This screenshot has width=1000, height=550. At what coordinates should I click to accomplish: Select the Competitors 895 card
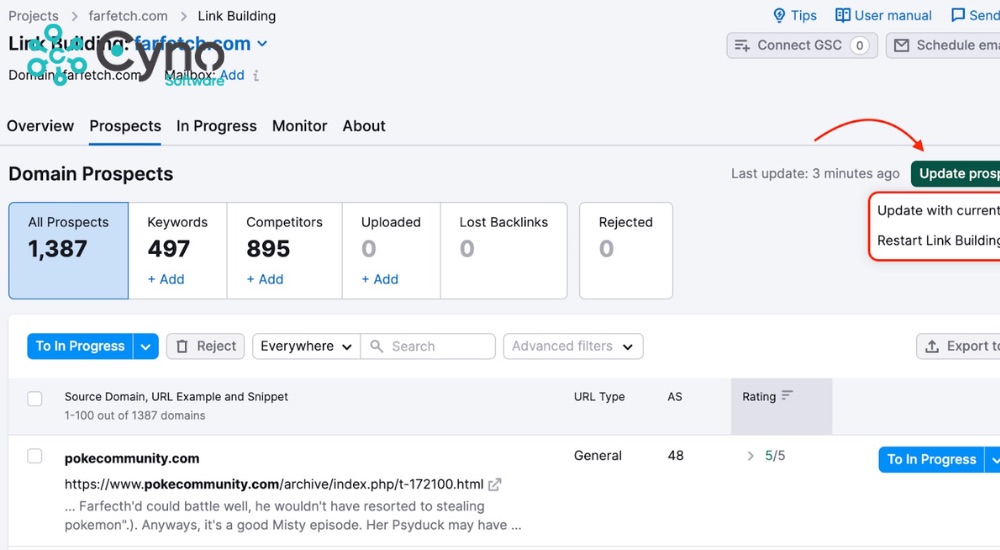[284, 251]
